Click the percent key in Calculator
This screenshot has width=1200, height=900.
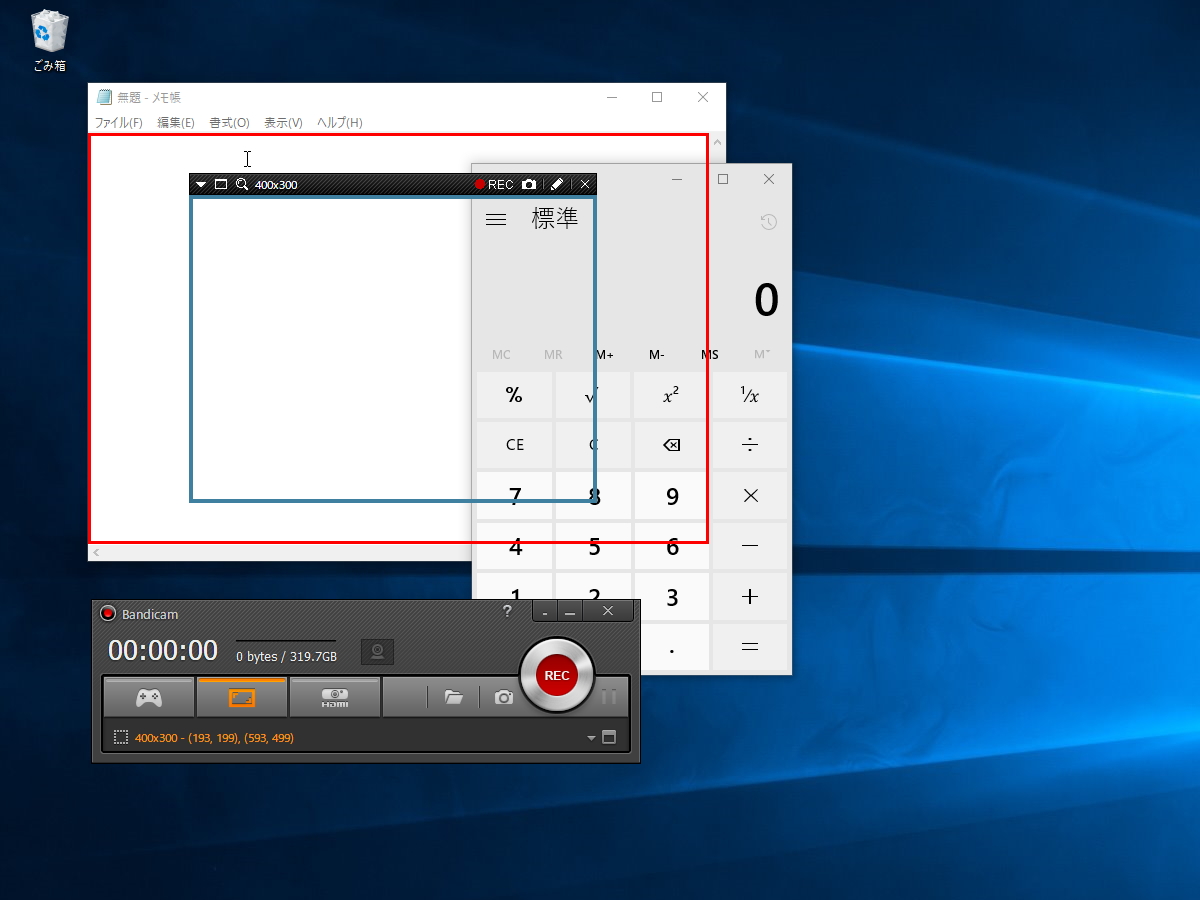click(x=514, y=395)
